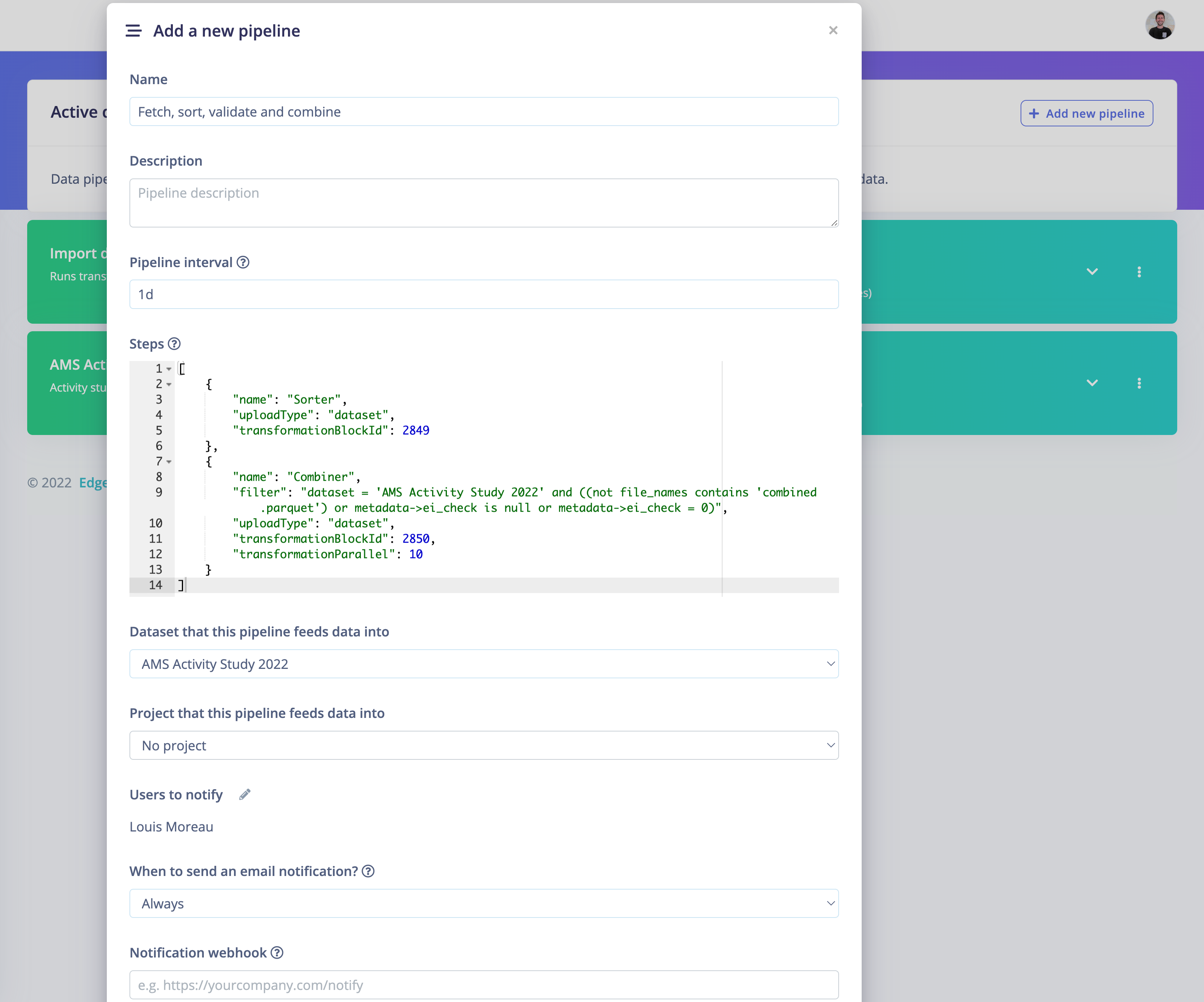Open the No project dropdown
The image size is (1204, 1002).
click(x=484, y=745)
